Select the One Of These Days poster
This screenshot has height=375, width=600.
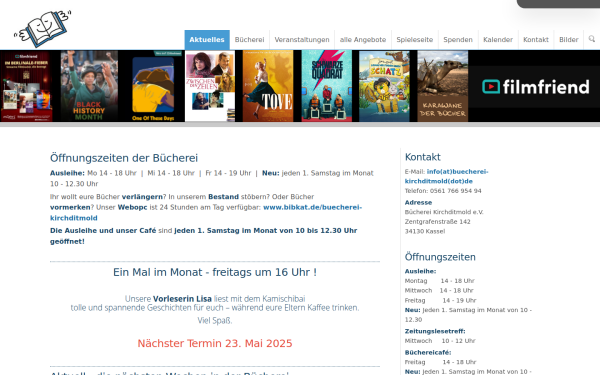pos(153,86)
